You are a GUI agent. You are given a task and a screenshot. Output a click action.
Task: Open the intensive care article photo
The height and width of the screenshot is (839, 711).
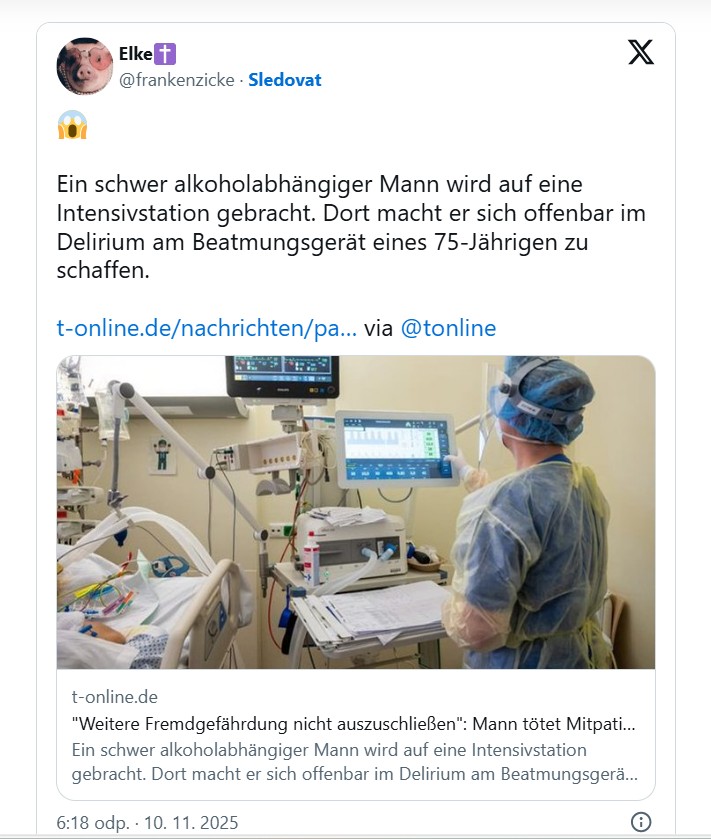[x=356, y=512]
